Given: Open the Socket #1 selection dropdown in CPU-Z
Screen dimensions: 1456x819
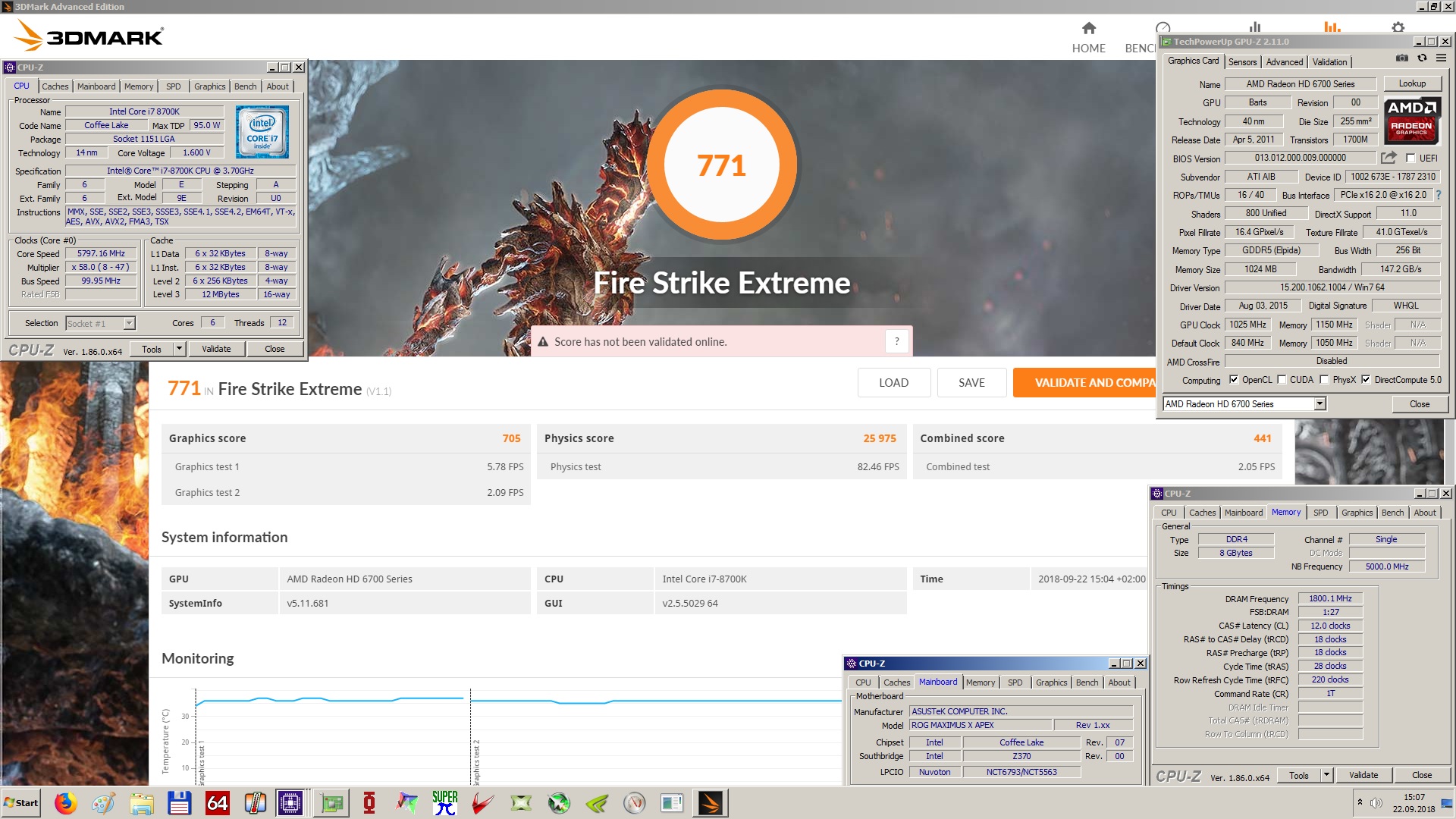Looking at the screenshot, I should click(100, 323).
